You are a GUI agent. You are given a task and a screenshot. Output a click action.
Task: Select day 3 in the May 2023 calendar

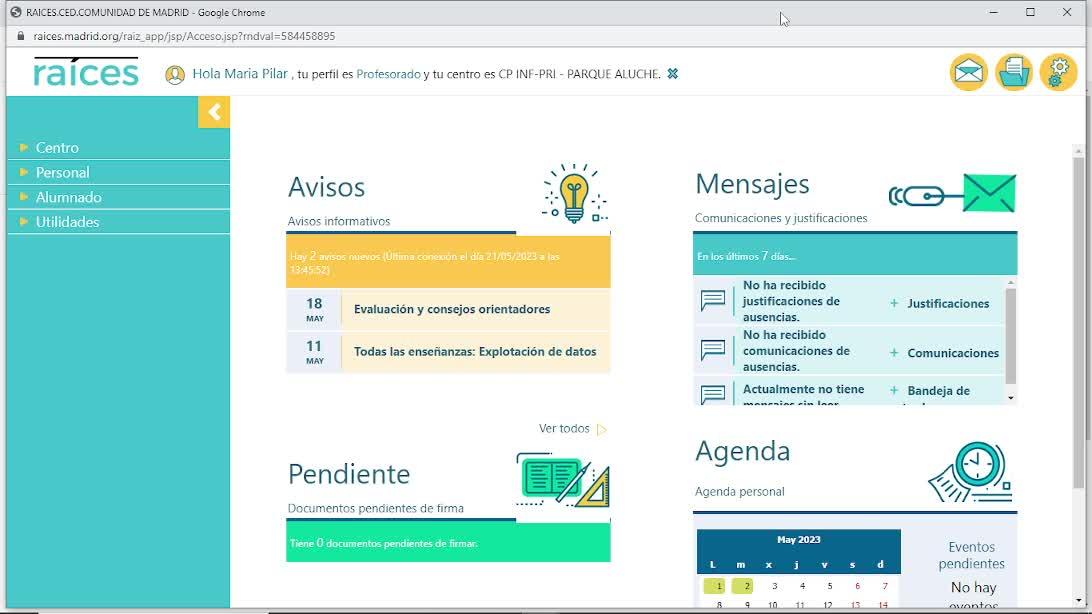(x=774, y=586)
